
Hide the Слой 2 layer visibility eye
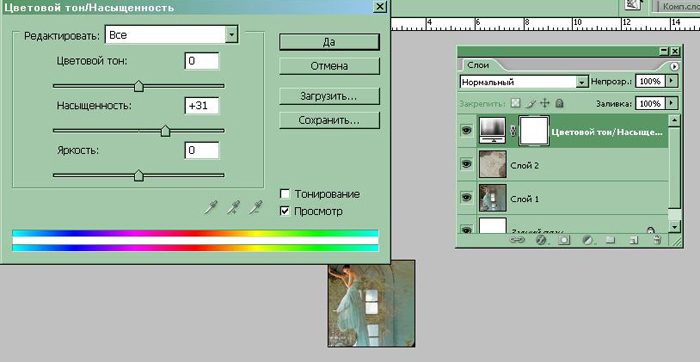tap(467, 164)
